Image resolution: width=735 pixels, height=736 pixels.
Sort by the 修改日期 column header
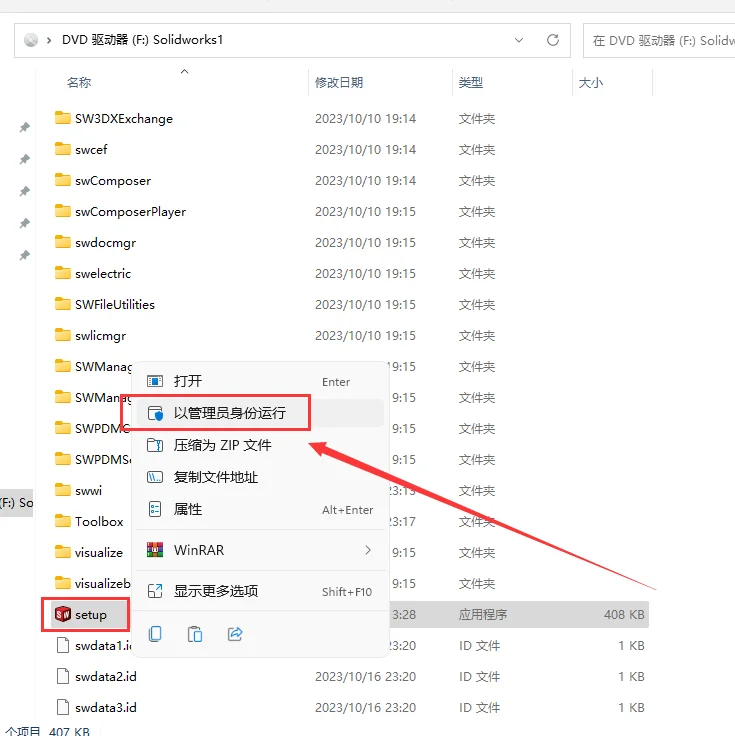pos(339,83)
